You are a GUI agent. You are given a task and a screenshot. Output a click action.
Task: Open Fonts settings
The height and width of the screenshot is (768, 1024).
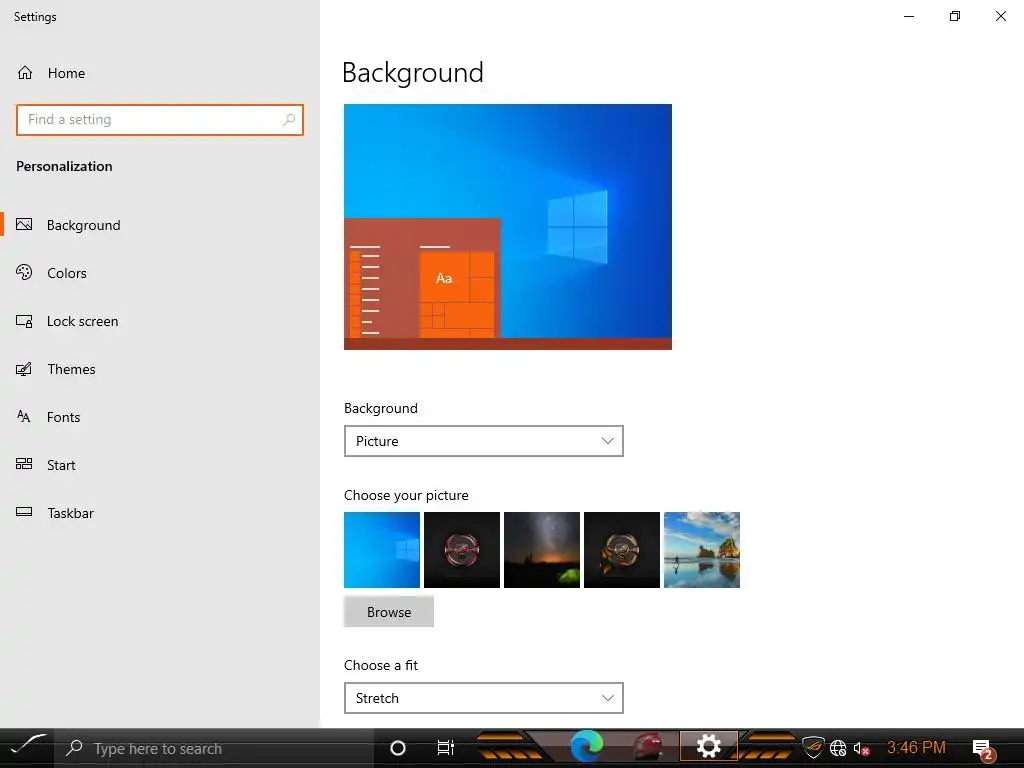(160, 417)
